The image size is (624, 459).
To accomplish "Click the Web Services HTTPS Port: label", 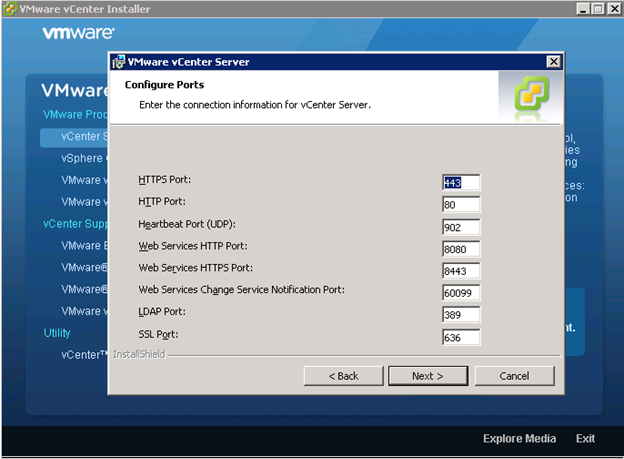I will [x=195, y=268].
